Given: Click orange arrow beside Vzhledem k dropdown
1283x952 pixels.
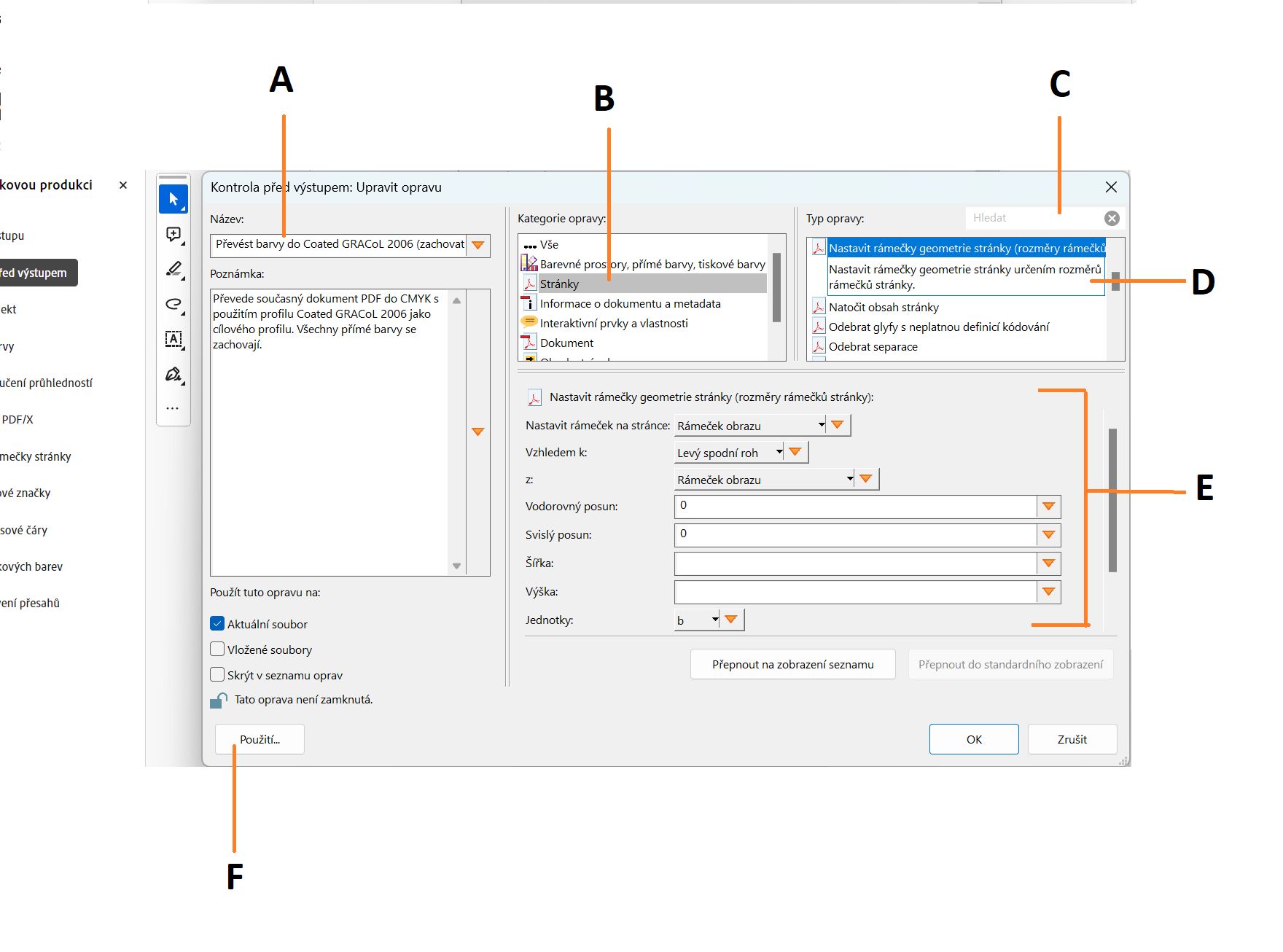Looking at the screenshot, I should [x=795, y=452].
